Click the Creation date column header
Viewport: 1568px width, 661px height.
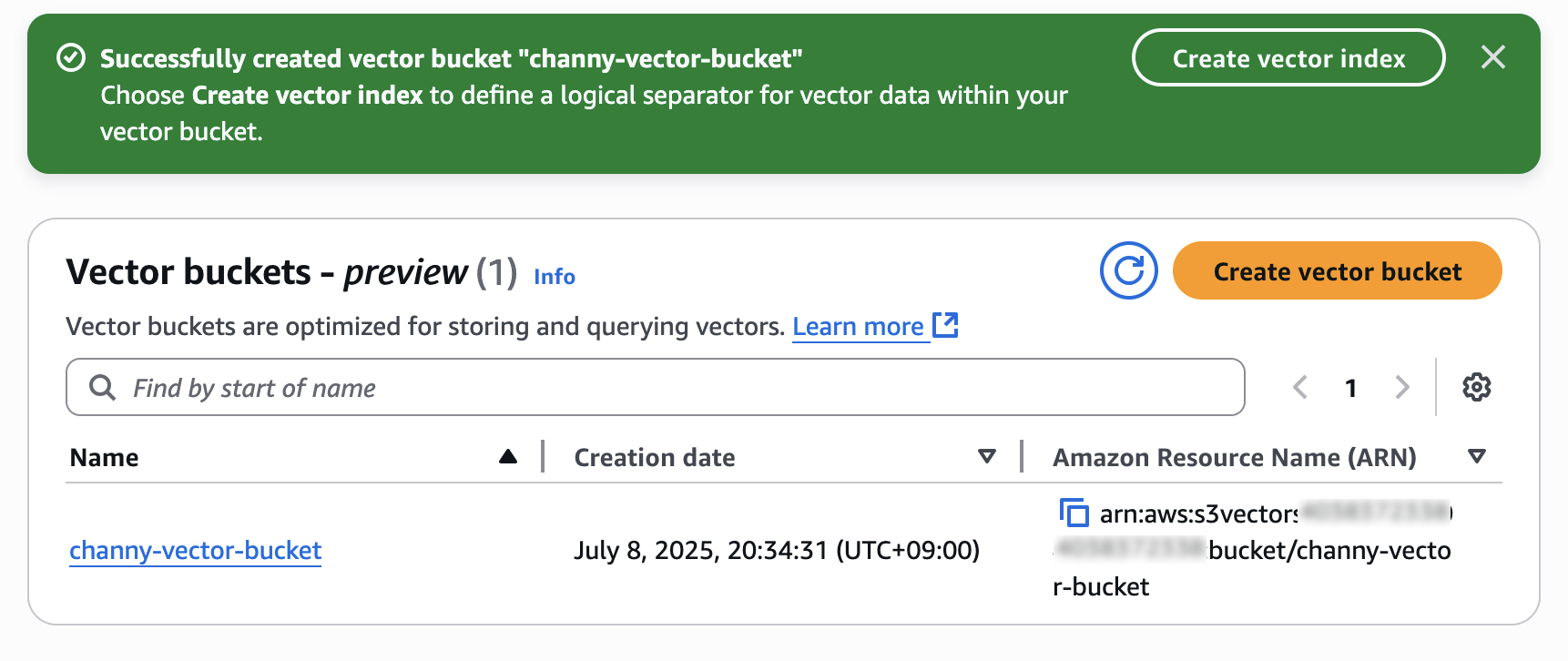tap(655, 457)
